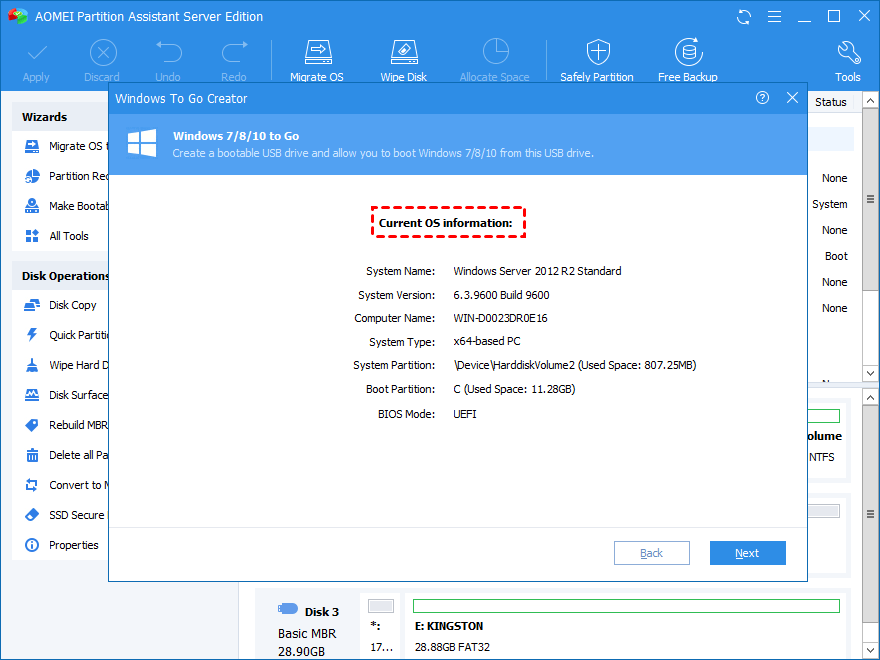Click the Discard toolbar icon
Viewport: 880px width, 660px height.
pyautogui.click(x=103, y=54)
